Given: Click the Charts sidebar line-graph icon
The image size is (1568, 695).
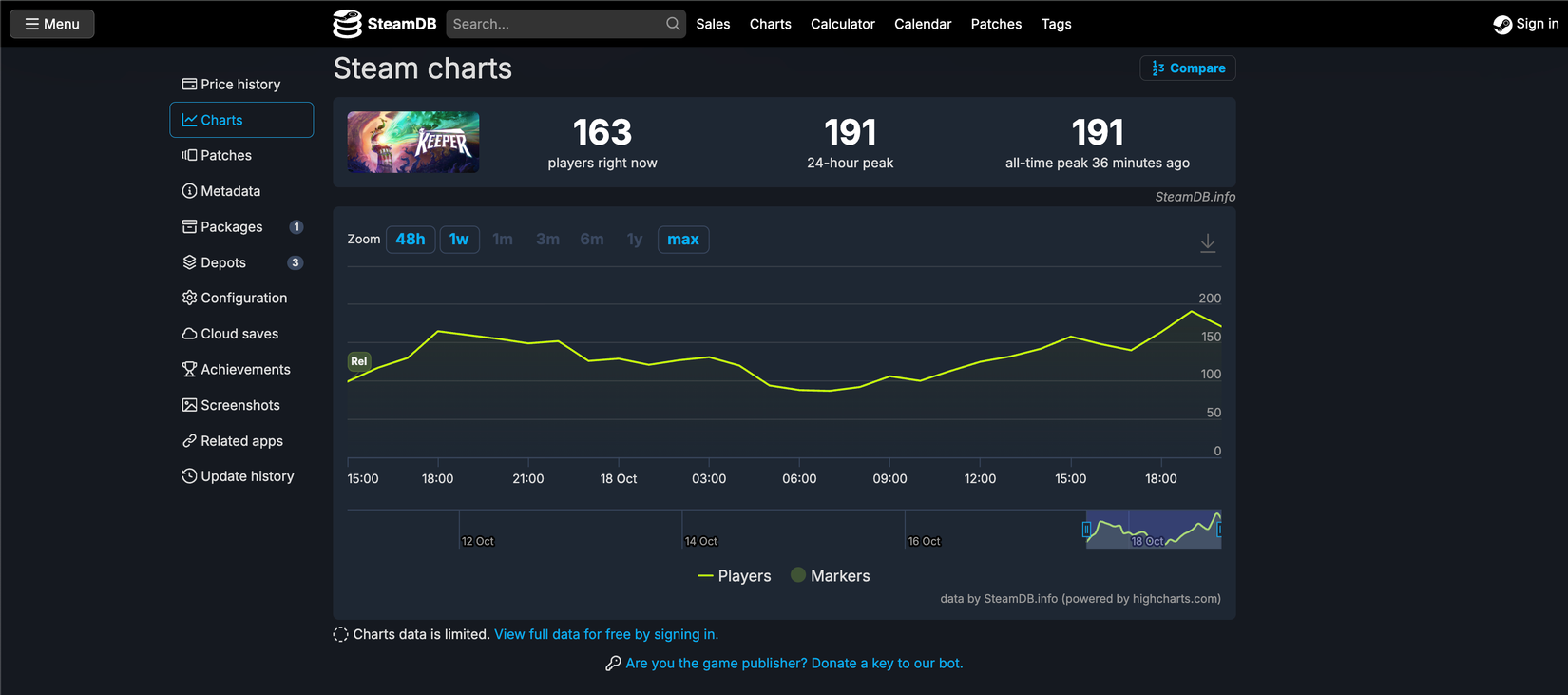Looking at the screenshot, I should click(x=189, y=120).
